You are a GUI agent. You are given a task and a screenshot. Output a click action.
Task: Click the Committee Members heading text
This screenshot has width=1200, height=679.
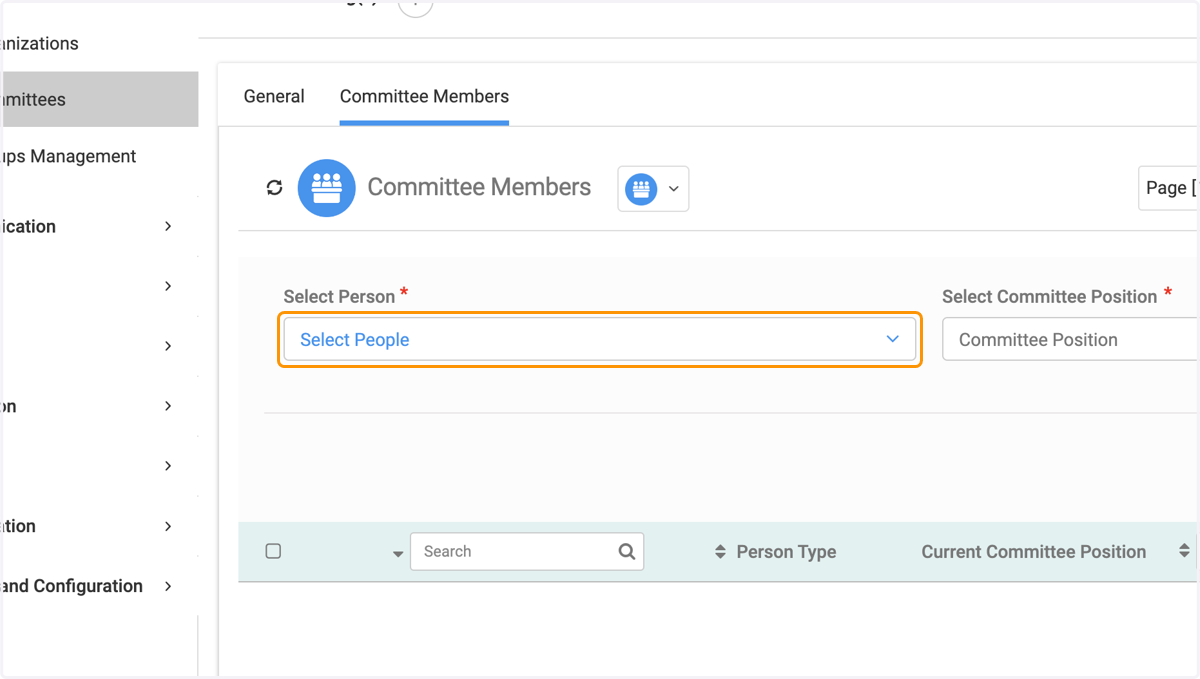pyautogui.click(x=479, y=187)
